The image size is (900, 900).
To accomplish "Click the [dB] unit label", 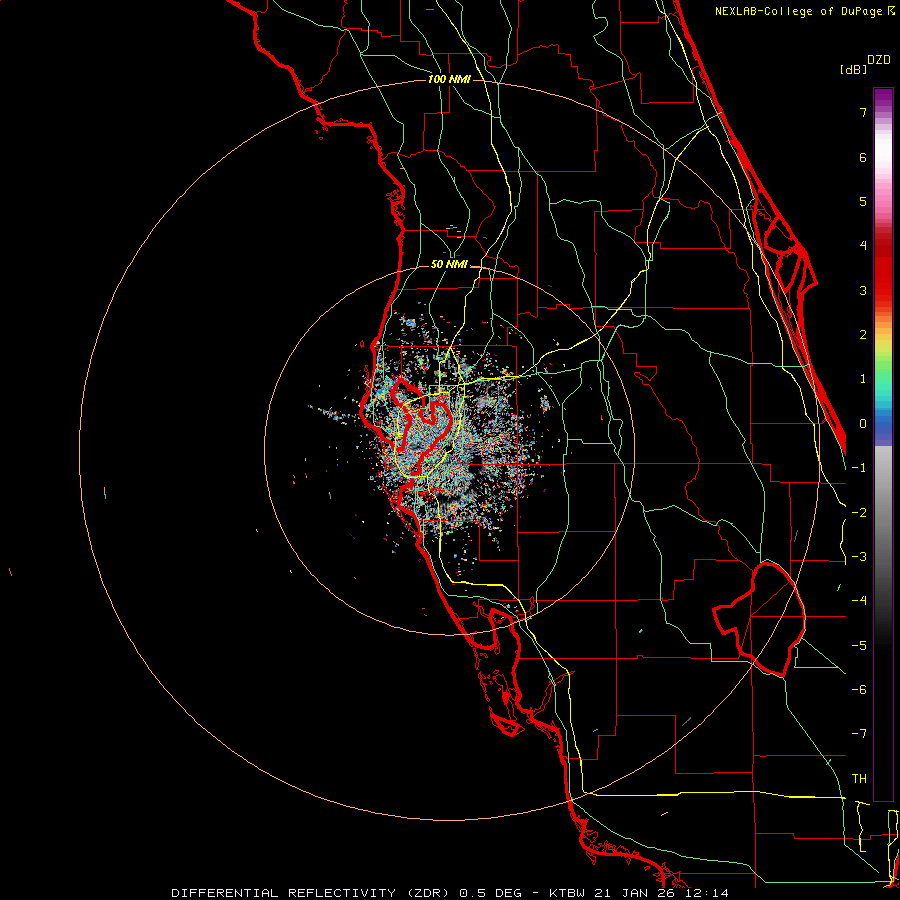I will click(853, 70).
